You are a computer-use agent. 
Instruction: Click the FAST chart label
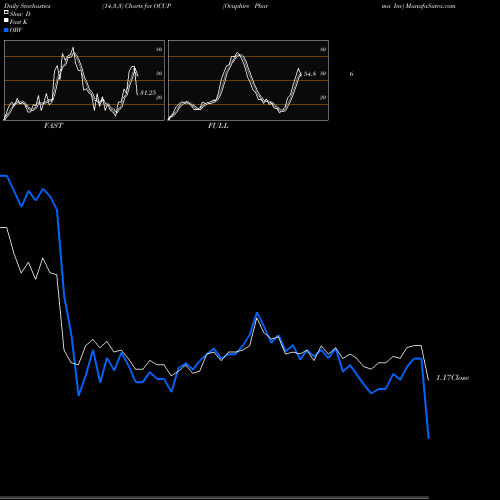tap(53, 126)
